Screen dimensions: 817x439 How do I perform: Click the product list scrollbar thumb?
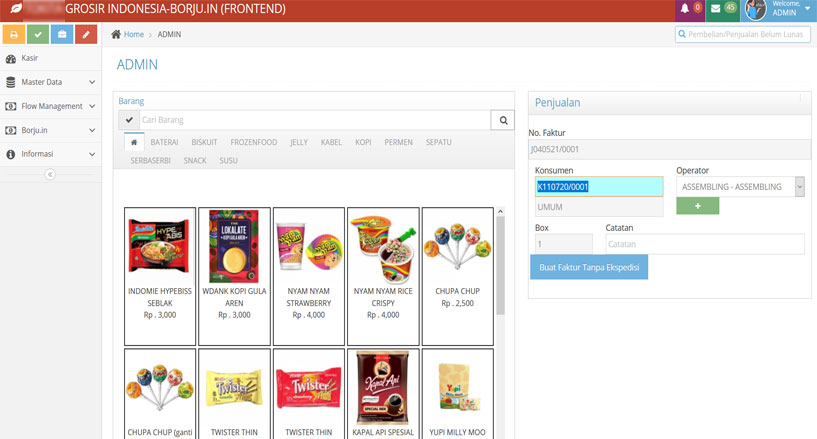point(500,266)
